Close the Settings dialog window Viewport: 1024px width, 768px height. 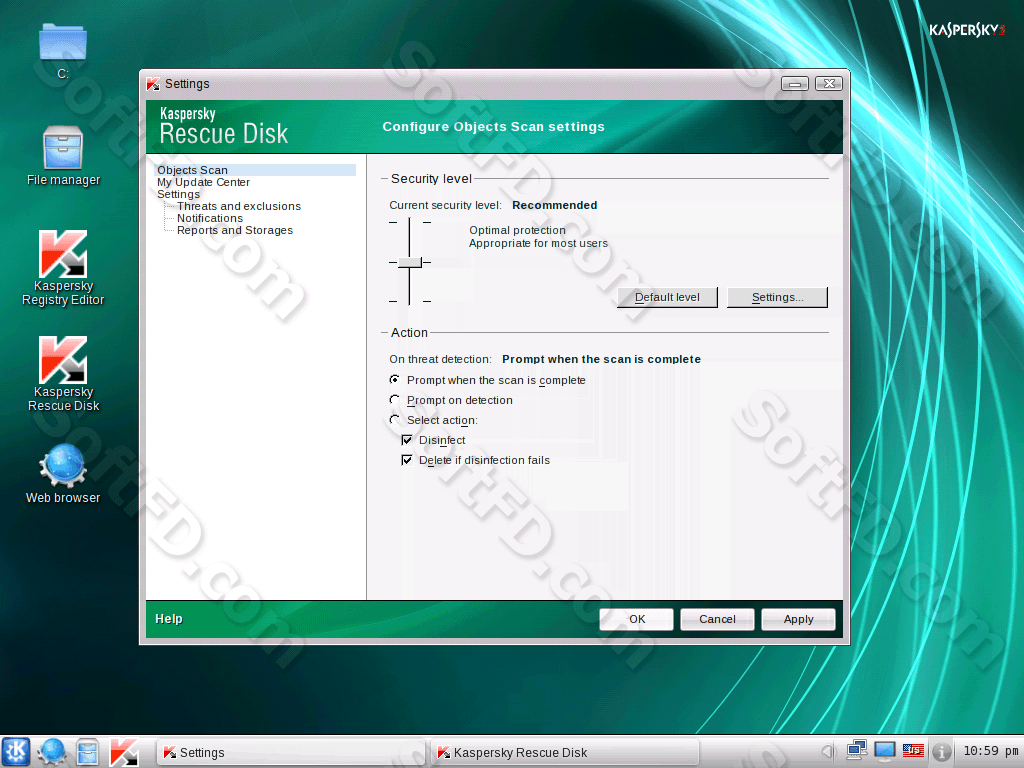(829, 84)
